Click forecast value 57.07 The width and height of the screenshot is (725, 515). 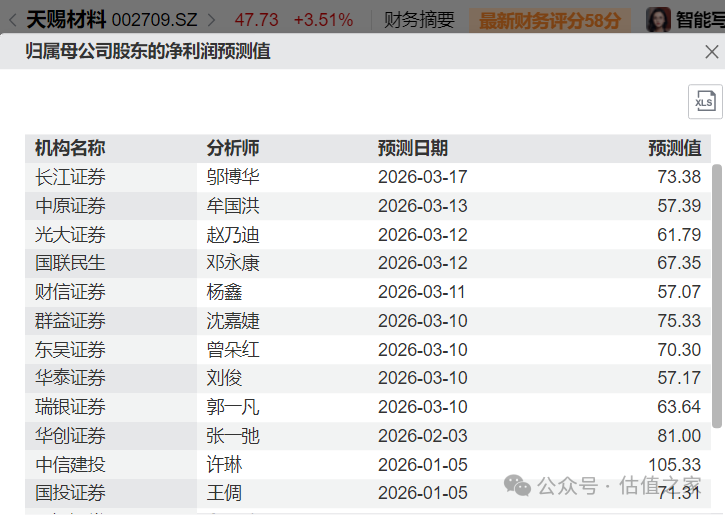click(679, 292)
